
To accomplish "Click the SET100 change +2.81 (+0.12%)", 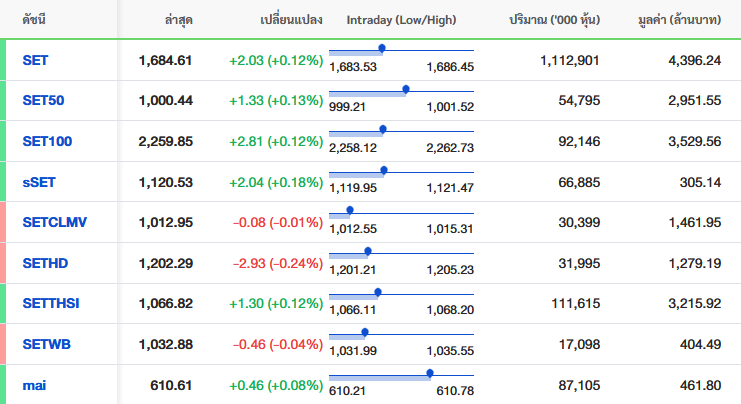I will pyautogui.click(x=276, y=141).
